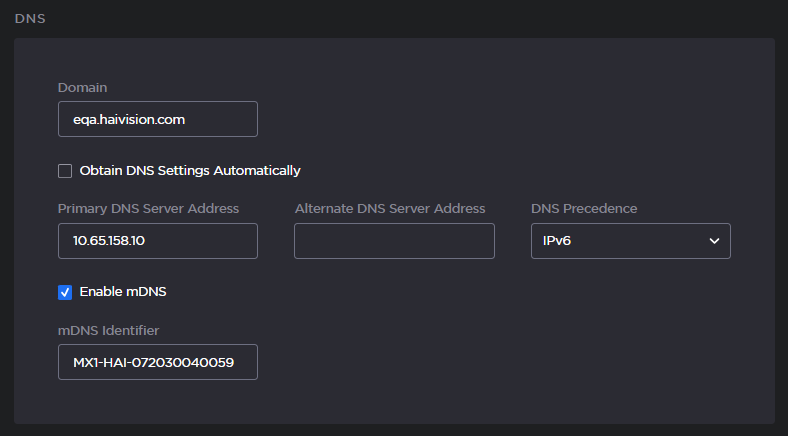Click the 'DNS Precedence' label
The image size is (788, 436).
coord(583,208)
